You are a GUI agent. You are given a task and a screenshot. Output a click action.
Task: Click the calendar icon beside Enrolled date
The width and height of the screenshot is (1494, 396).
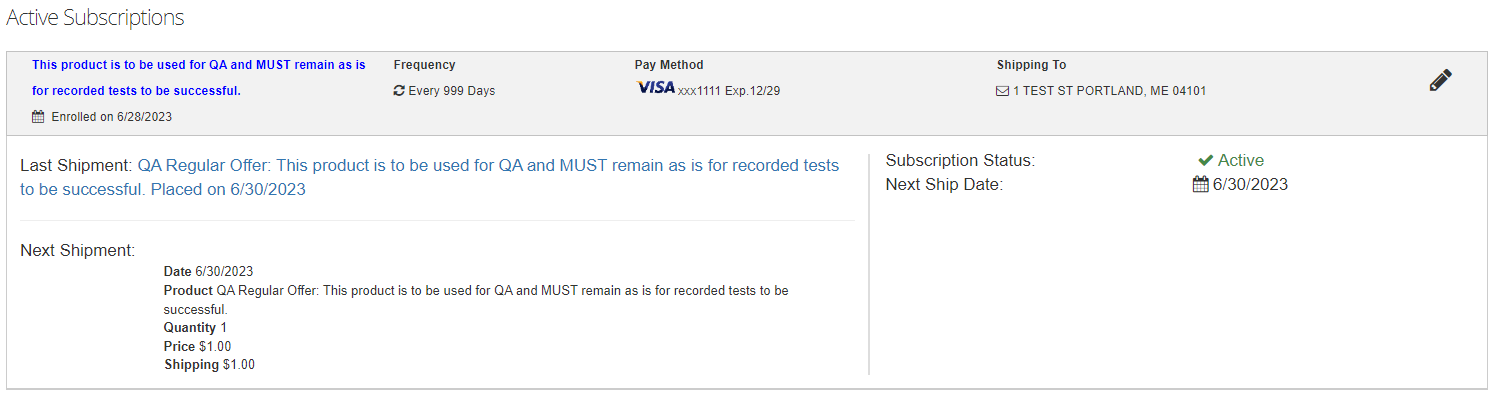38,117
